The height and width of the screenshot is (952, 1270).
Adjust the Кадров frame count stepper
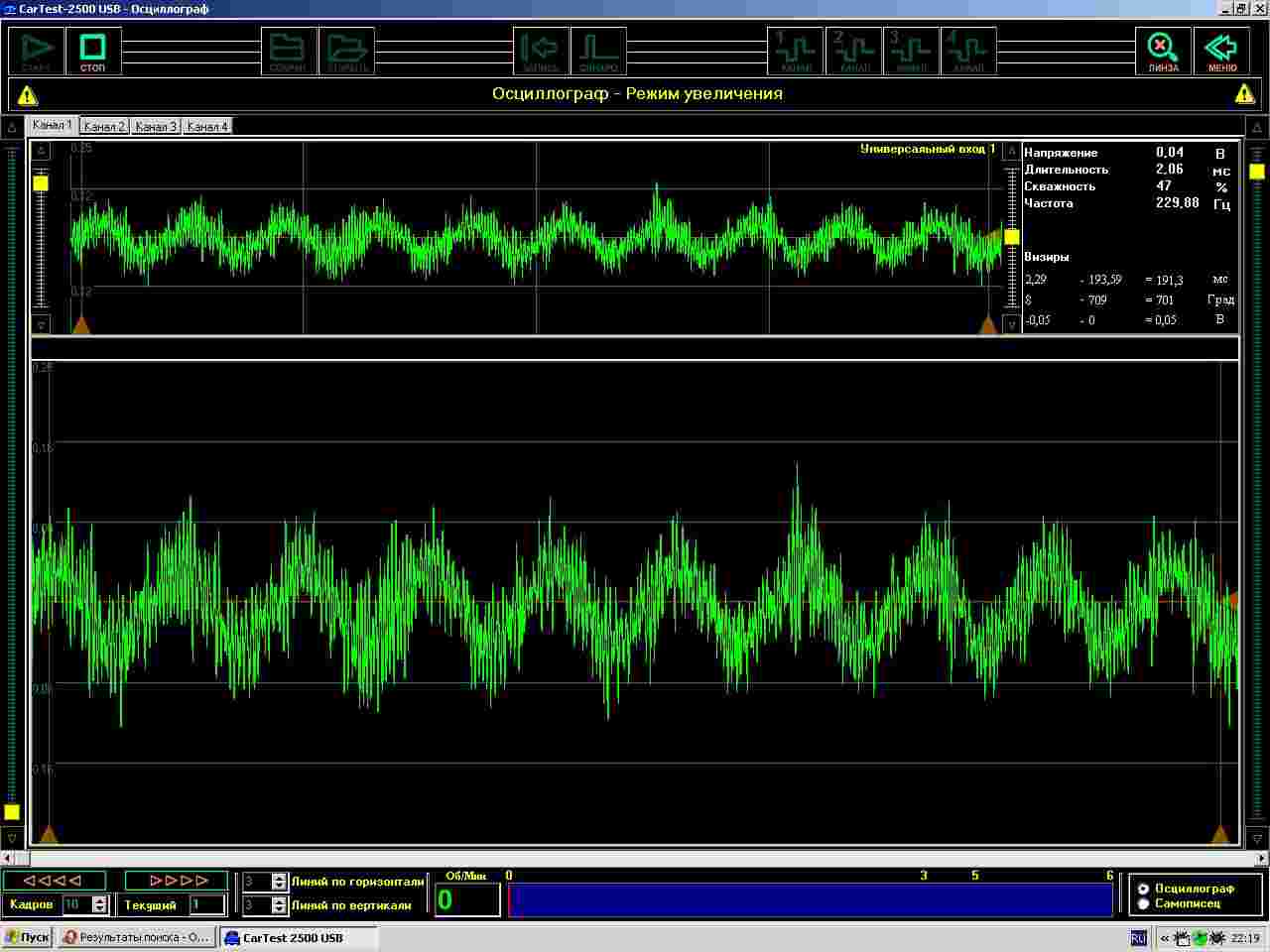tap(99, 904)
